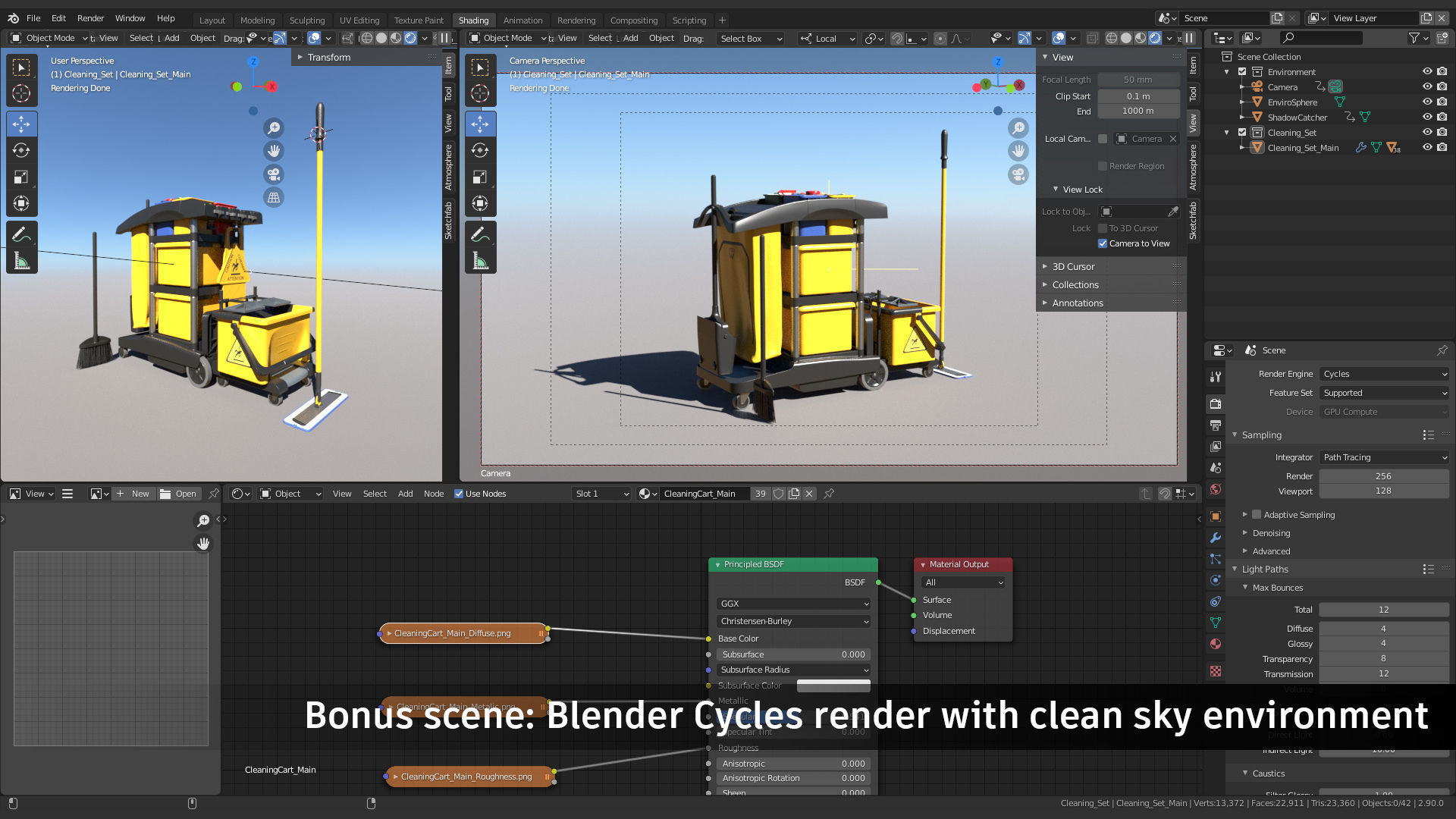Select the Scale tool in left viewport

21,177
